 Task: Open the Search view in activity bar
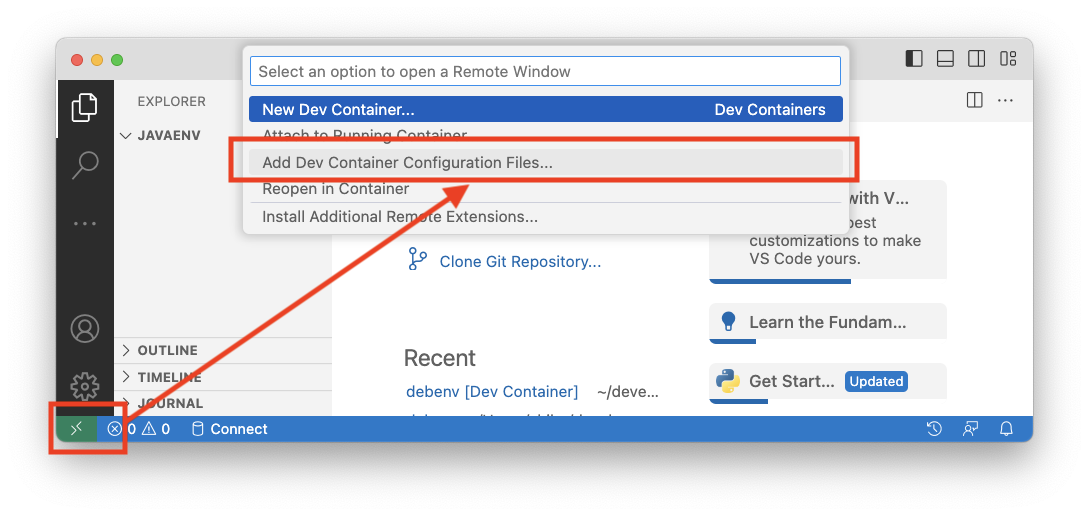pos(85,165)
